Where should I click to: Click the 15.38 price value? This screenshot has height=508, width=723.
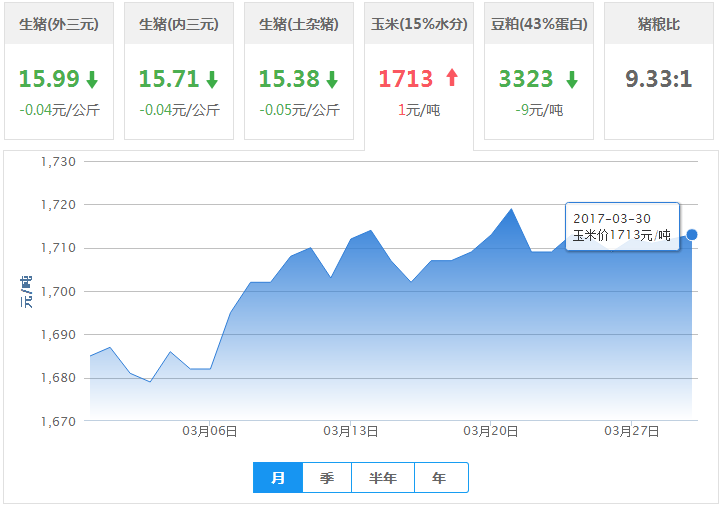[x=289, y=78]
